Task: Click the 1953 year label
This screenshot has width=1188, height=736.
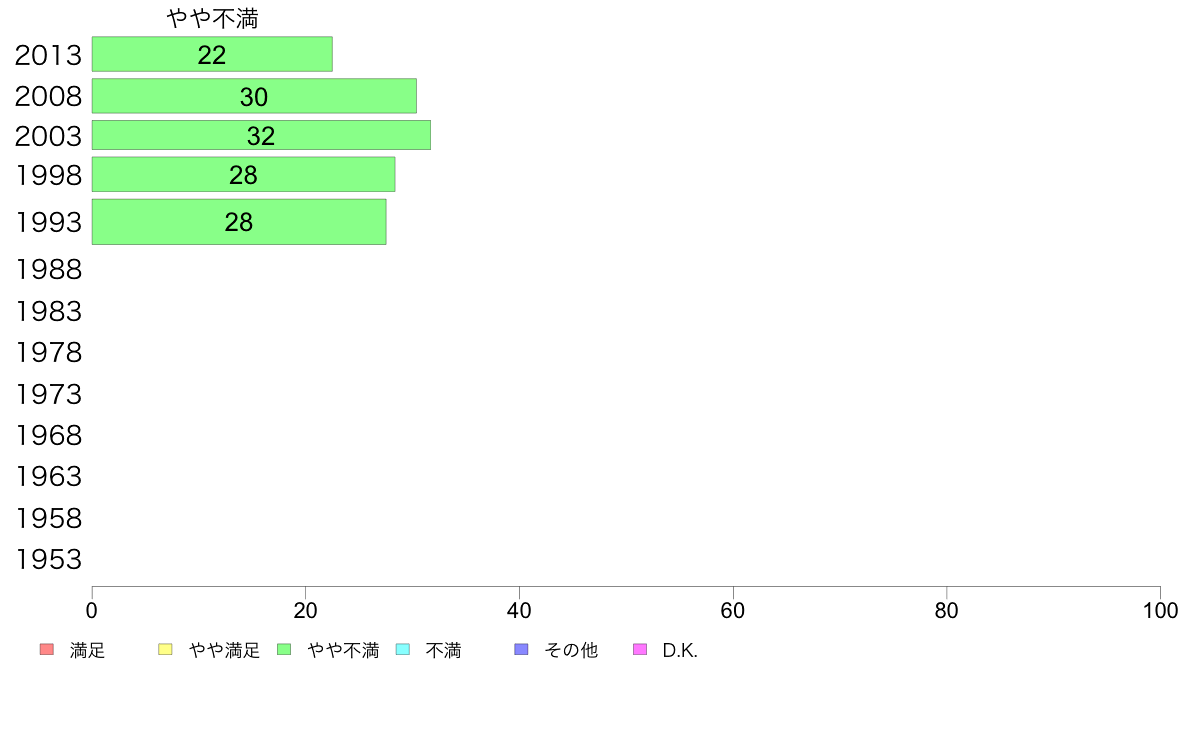Action: pos(48,559)
